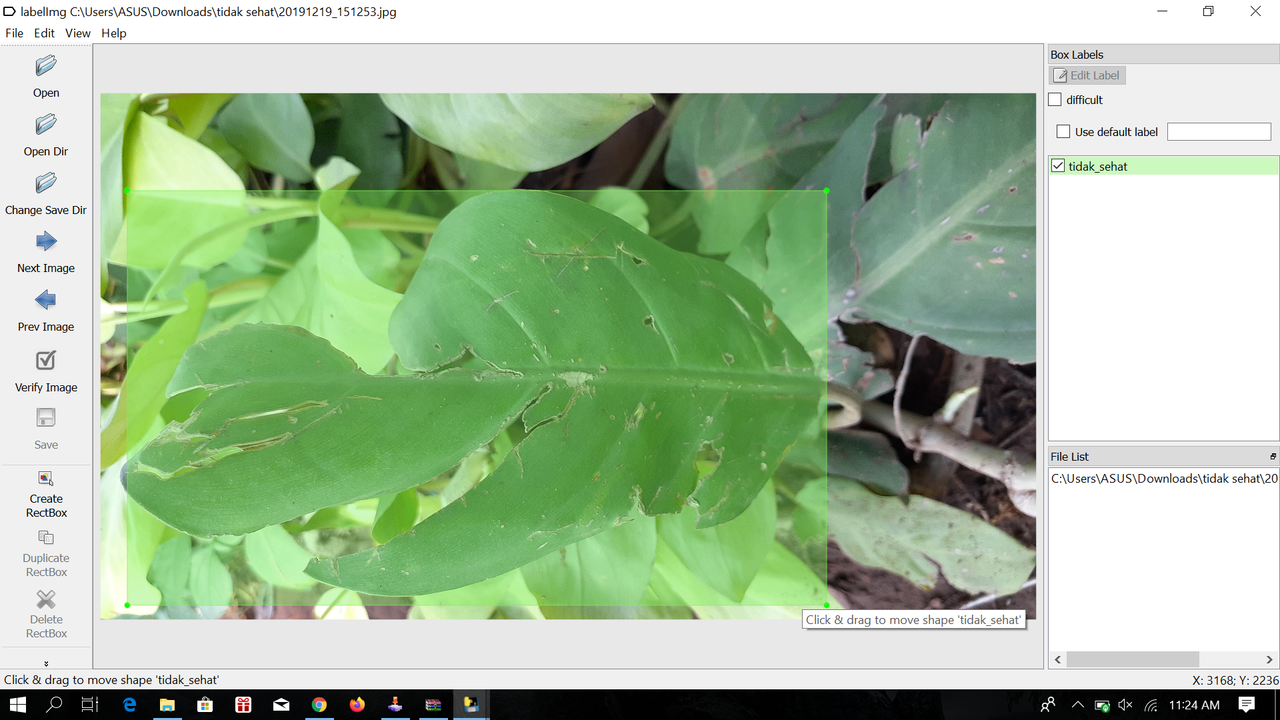
Task: Click the battery tray icon
Action: 1102,705
